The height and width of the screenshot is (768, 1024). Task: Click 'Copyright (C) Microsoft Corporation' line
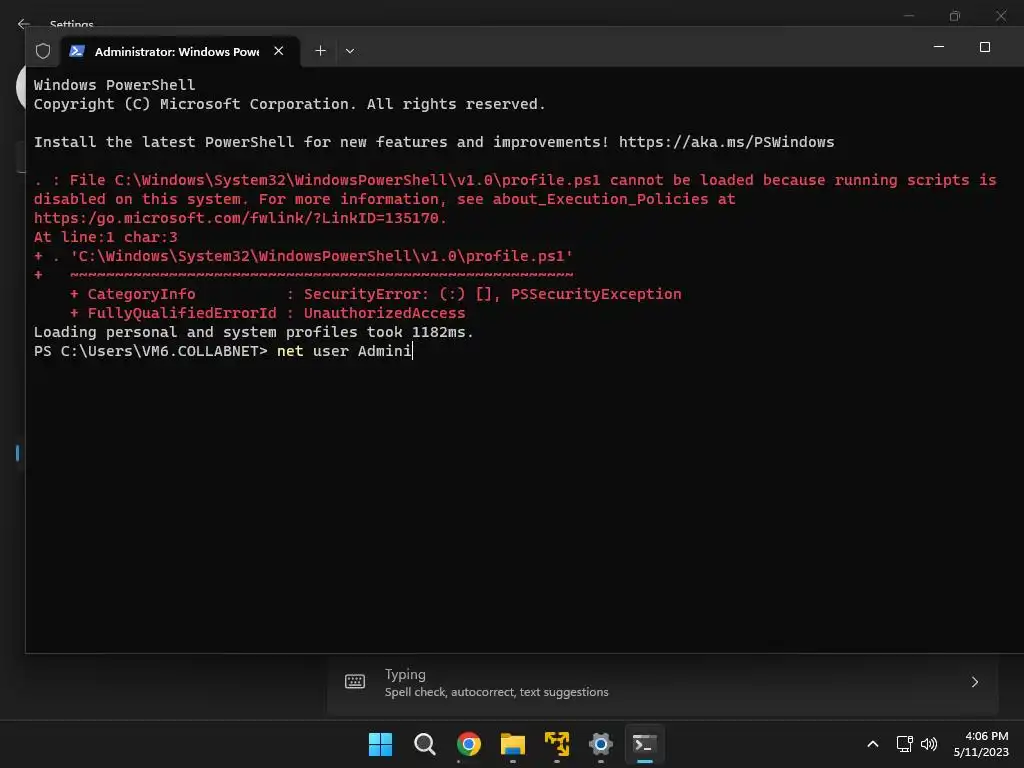coord(289,104)
